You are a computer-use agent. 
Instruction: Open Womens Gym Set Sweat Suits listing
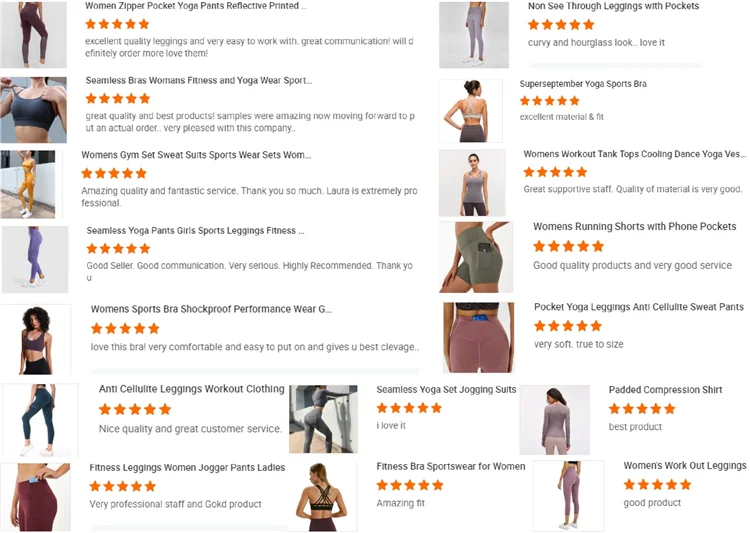point(196,155)
